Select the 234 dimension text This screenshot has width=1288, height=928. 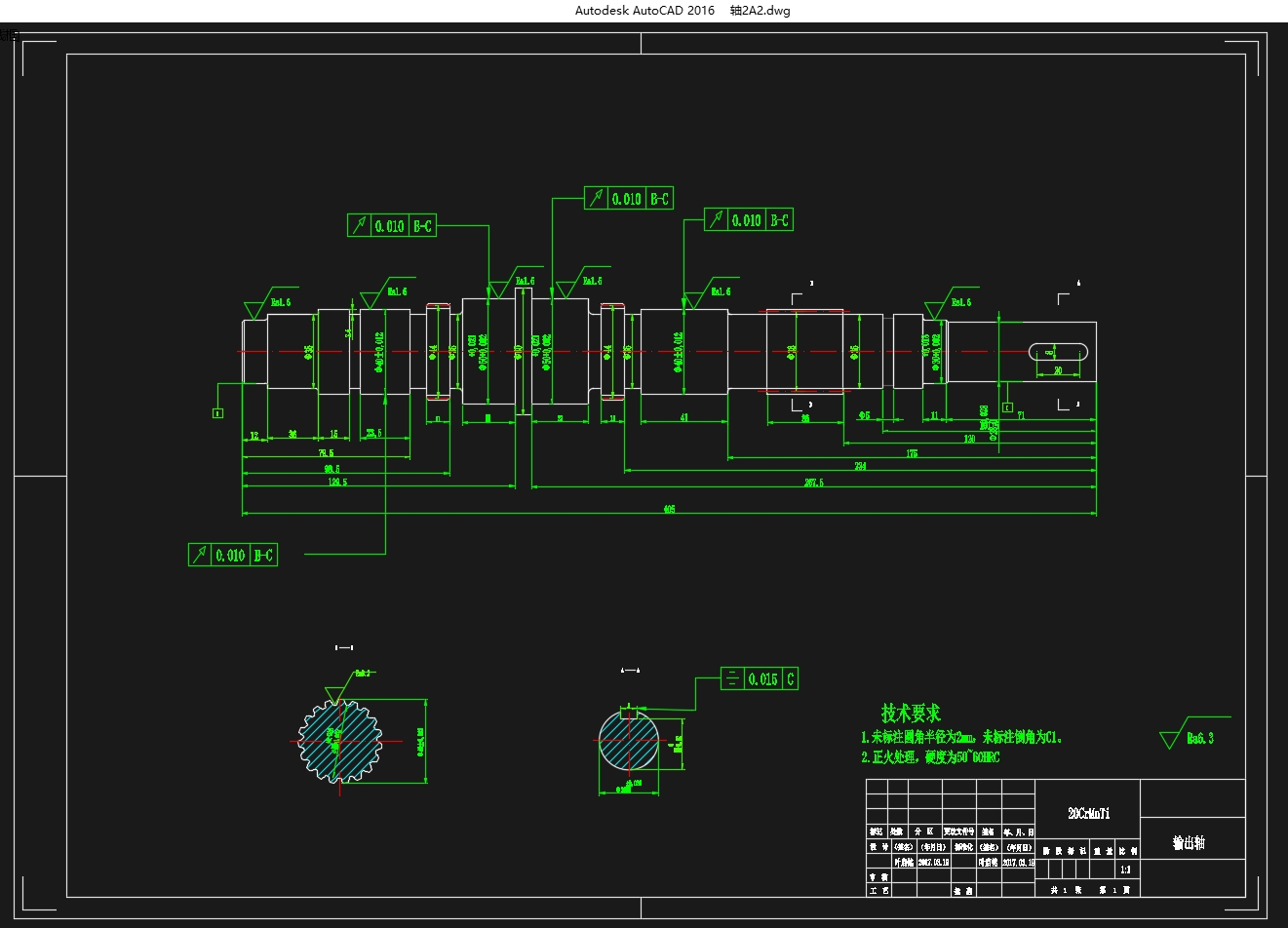point(860,466)
